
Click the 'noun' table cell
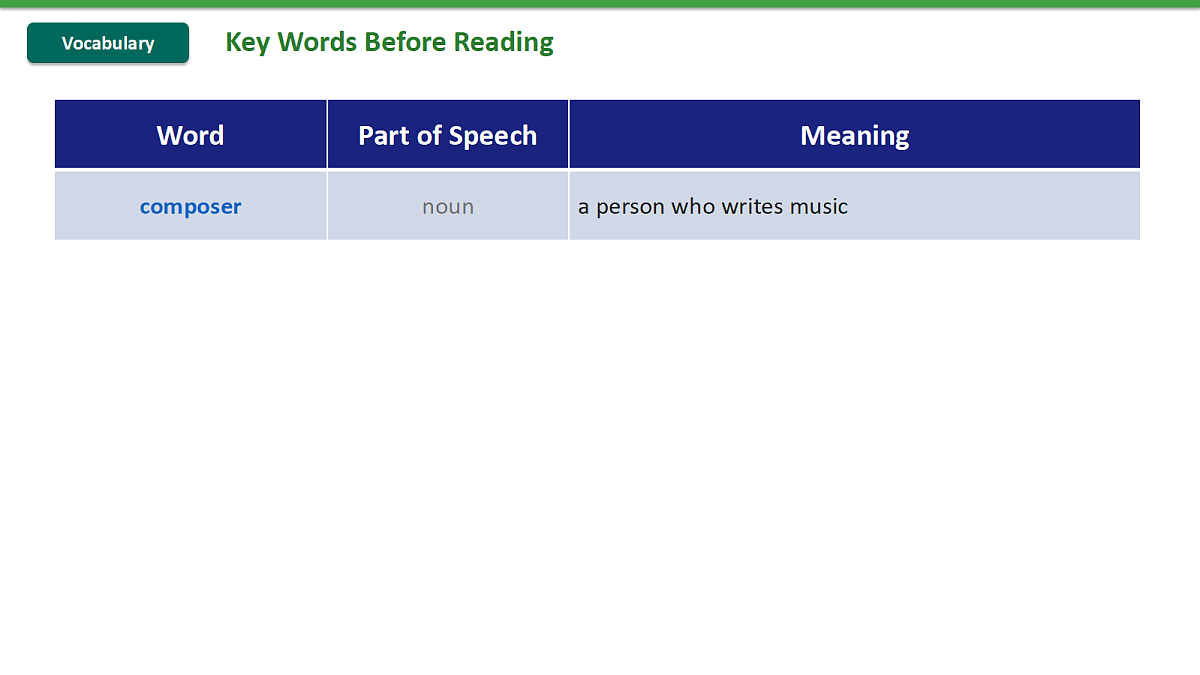point(448,206)
